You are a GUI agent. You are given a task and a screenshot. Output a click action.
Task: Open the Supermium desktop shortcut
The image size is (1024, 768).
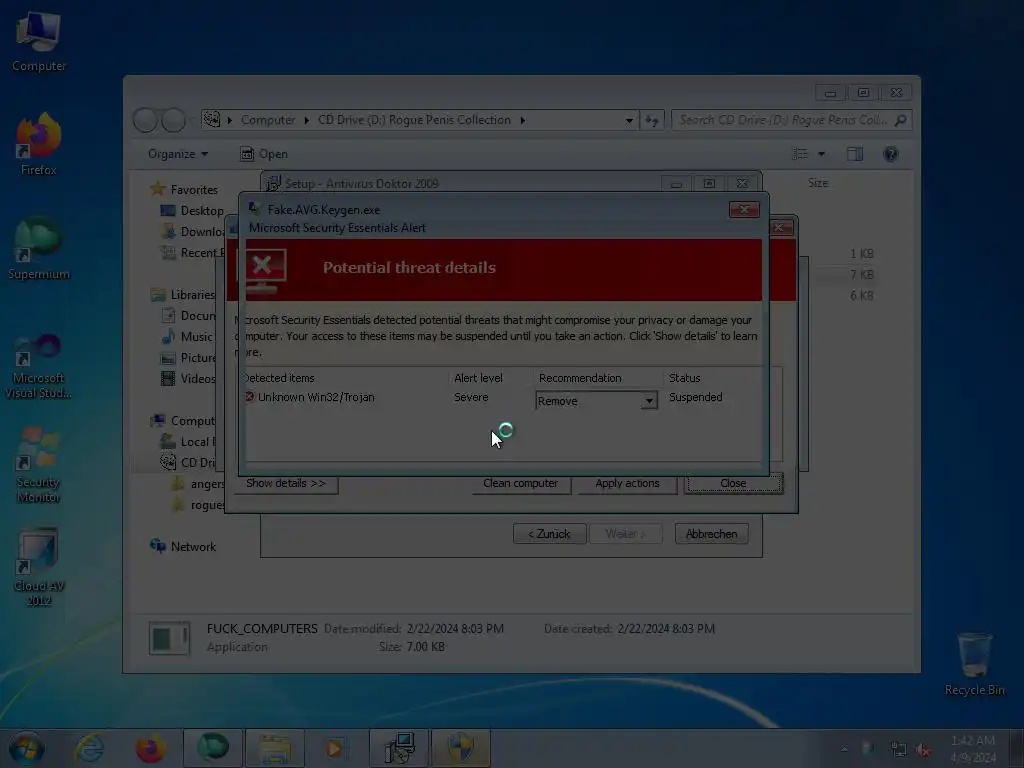39,249
